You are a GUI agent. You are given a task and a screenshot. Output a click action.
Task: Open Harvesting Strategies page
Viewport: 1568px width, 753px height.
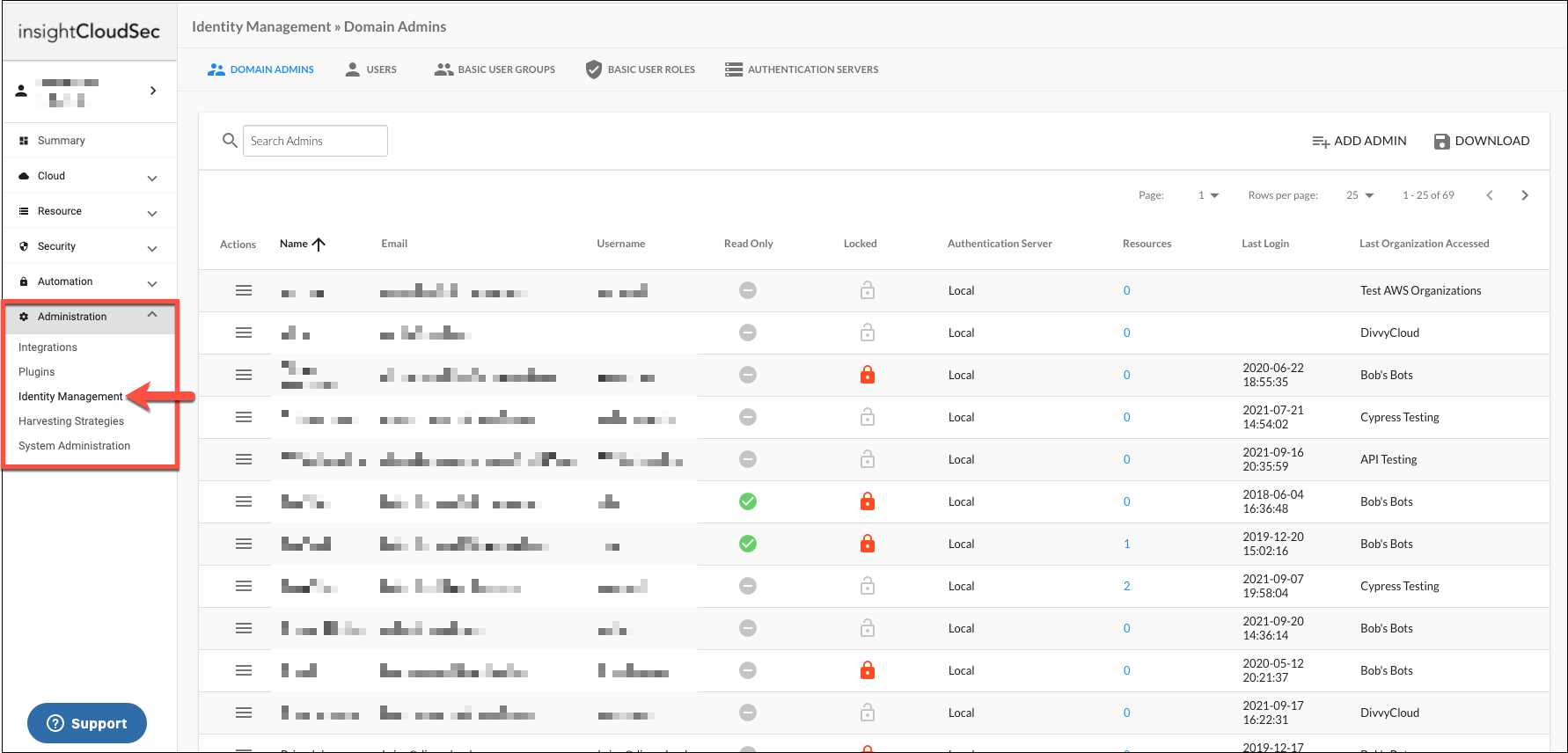[x=71, y=421]
